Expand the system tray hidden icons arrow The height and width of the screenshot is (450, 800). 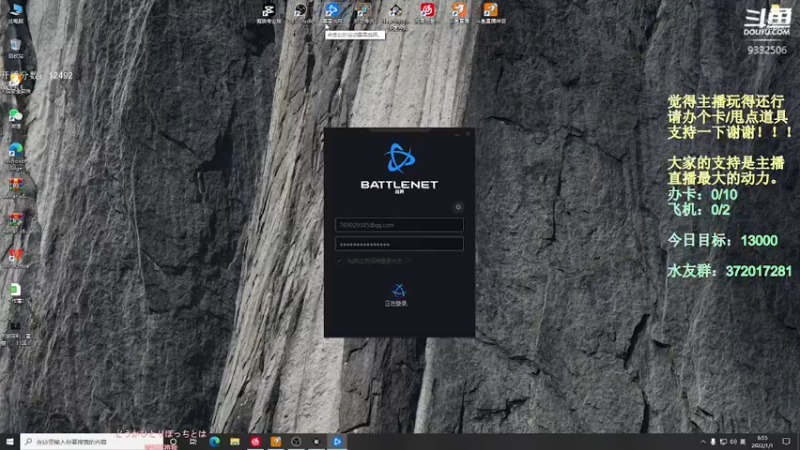click(703, 442)
